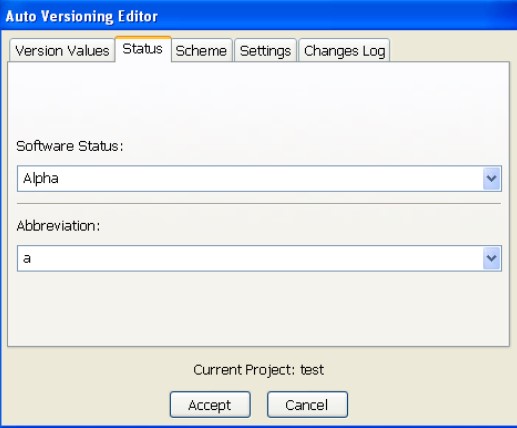
Task: Click the 'Current Project: test' label
Action: click(x=258, y=370)
